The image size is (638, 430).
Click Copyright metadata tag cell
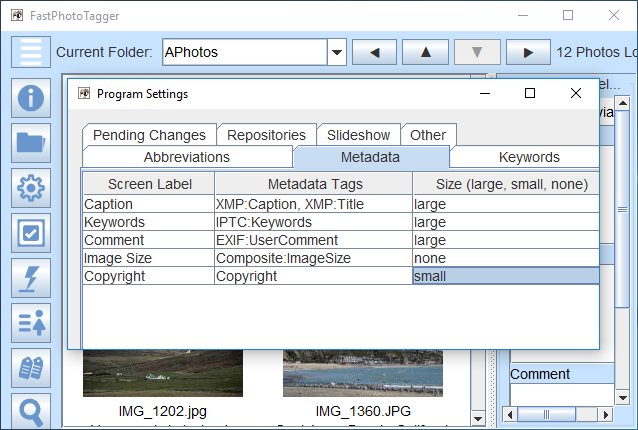tap(313, 276)
